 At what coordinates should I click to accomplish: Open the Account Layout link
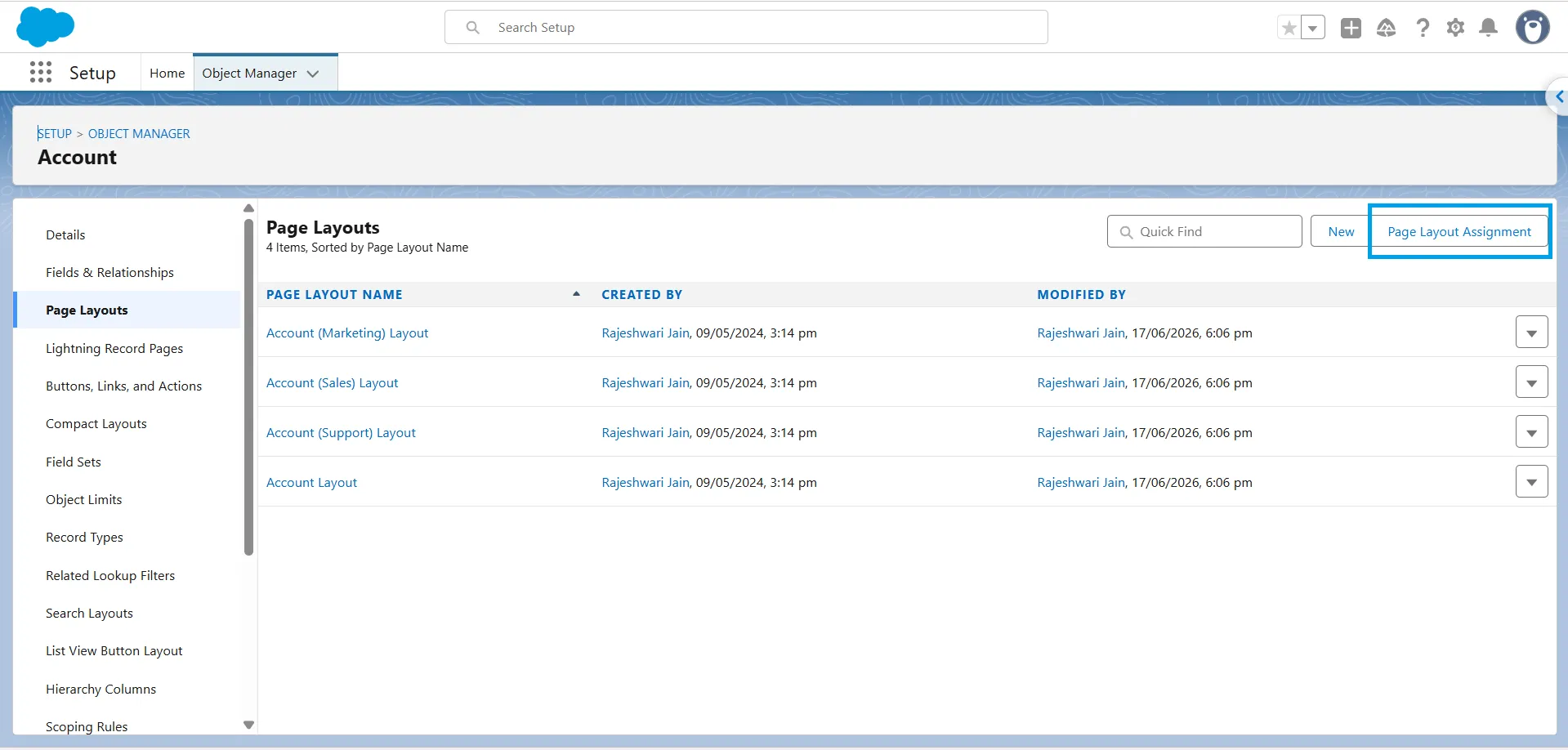(311, 482)
